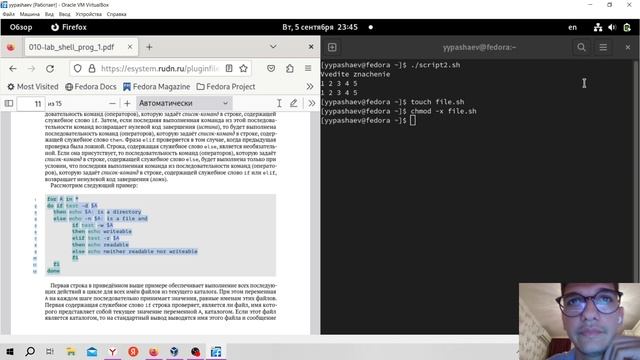Open VirtualBox Машина menu
The height and width of the screenshot is (360, 640).
click(x=30, y=14)
